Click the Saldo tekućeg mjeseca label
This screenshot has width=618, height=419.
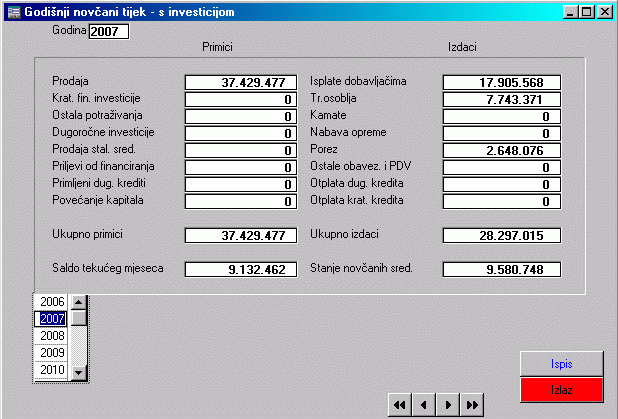click(108, 268)
